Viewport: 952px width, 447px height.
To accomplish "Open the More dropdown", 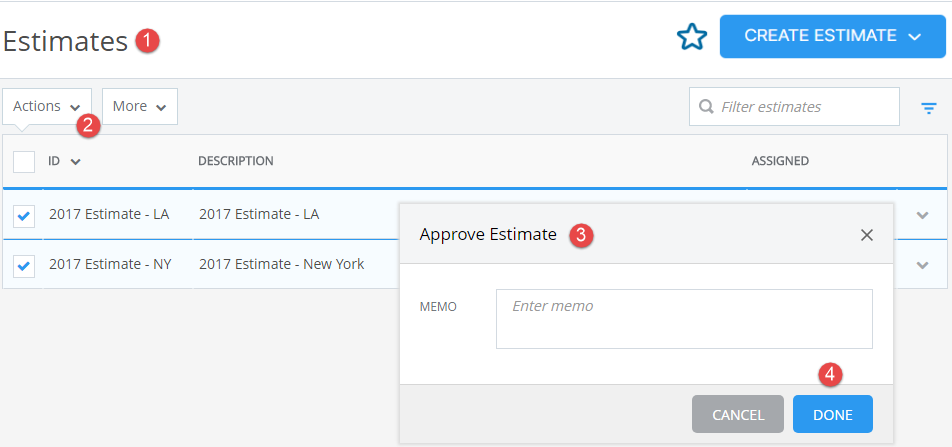I will click(x=140, y=106).
